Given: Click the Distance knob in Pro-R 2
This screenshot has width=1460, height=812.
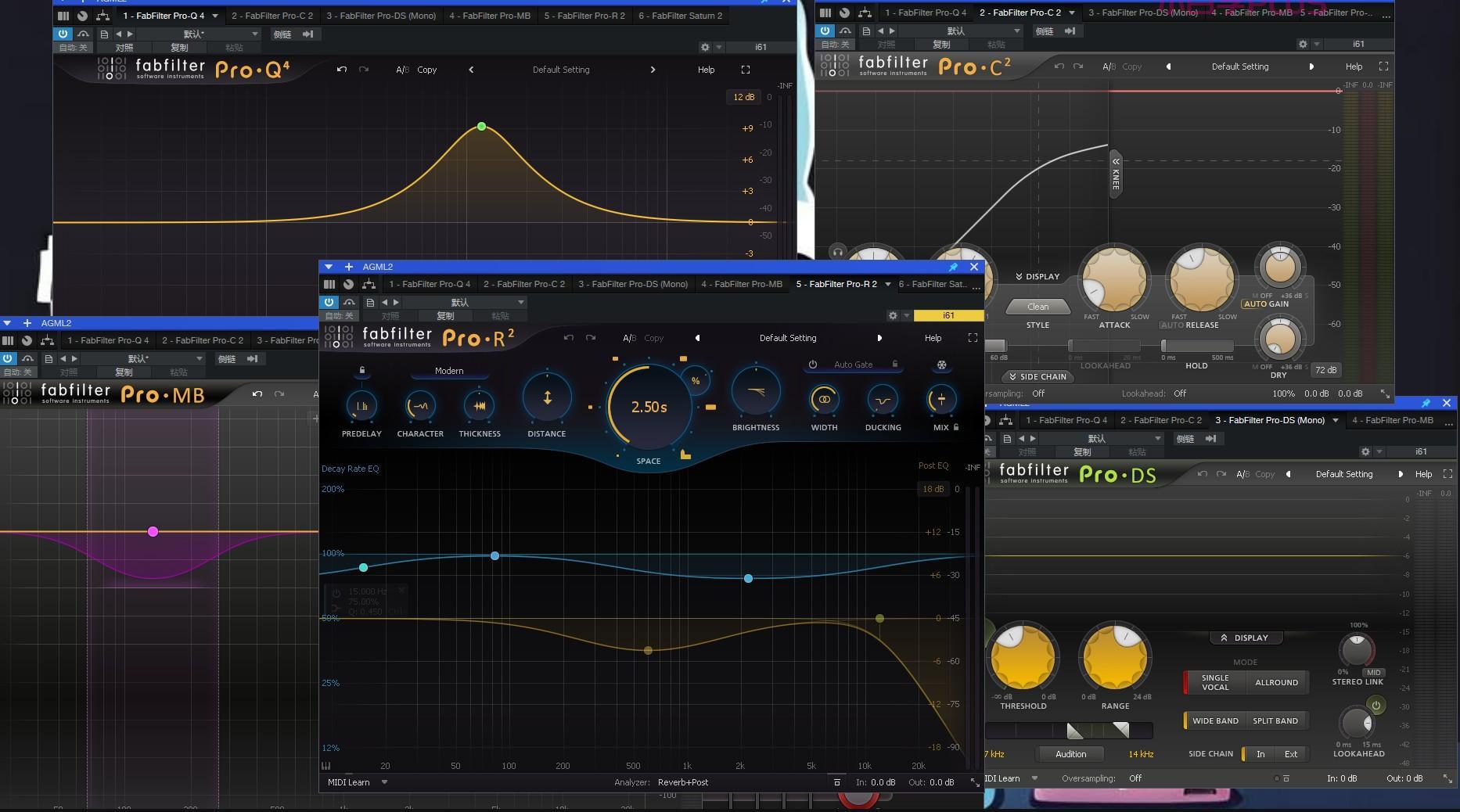Looking at the screenshot, I should point(547,398).
